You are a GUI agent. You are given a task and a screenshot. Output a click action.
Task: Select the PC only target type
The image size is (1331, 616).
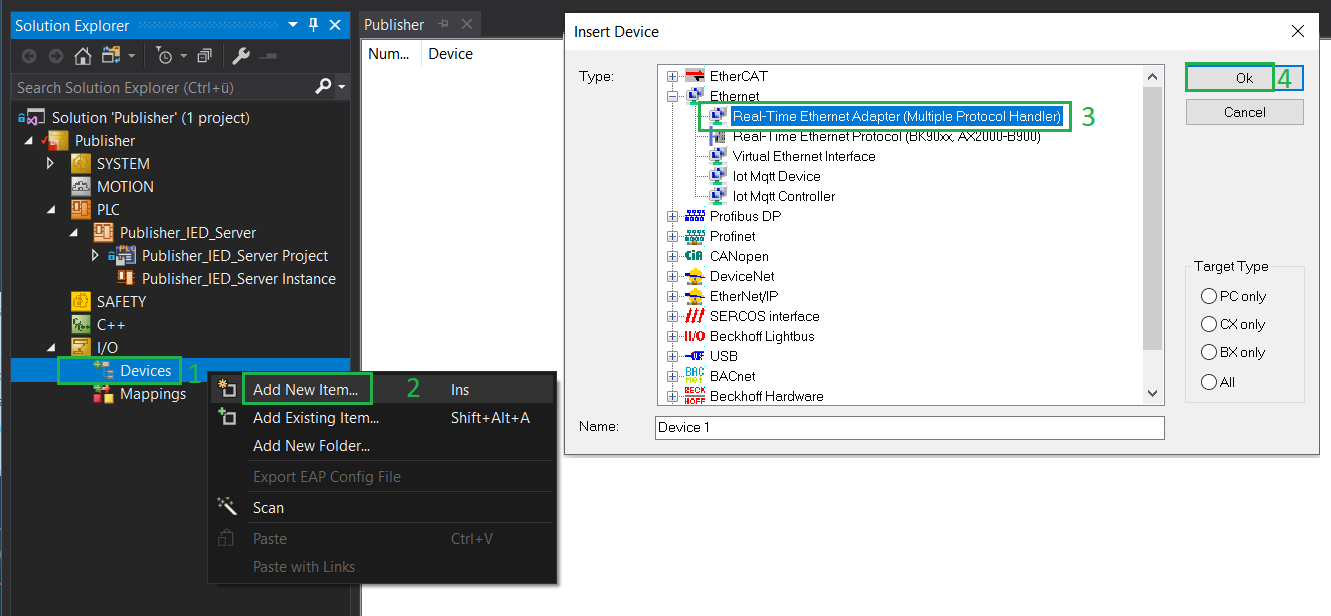pyautogui.click(x=1209, y=296)
